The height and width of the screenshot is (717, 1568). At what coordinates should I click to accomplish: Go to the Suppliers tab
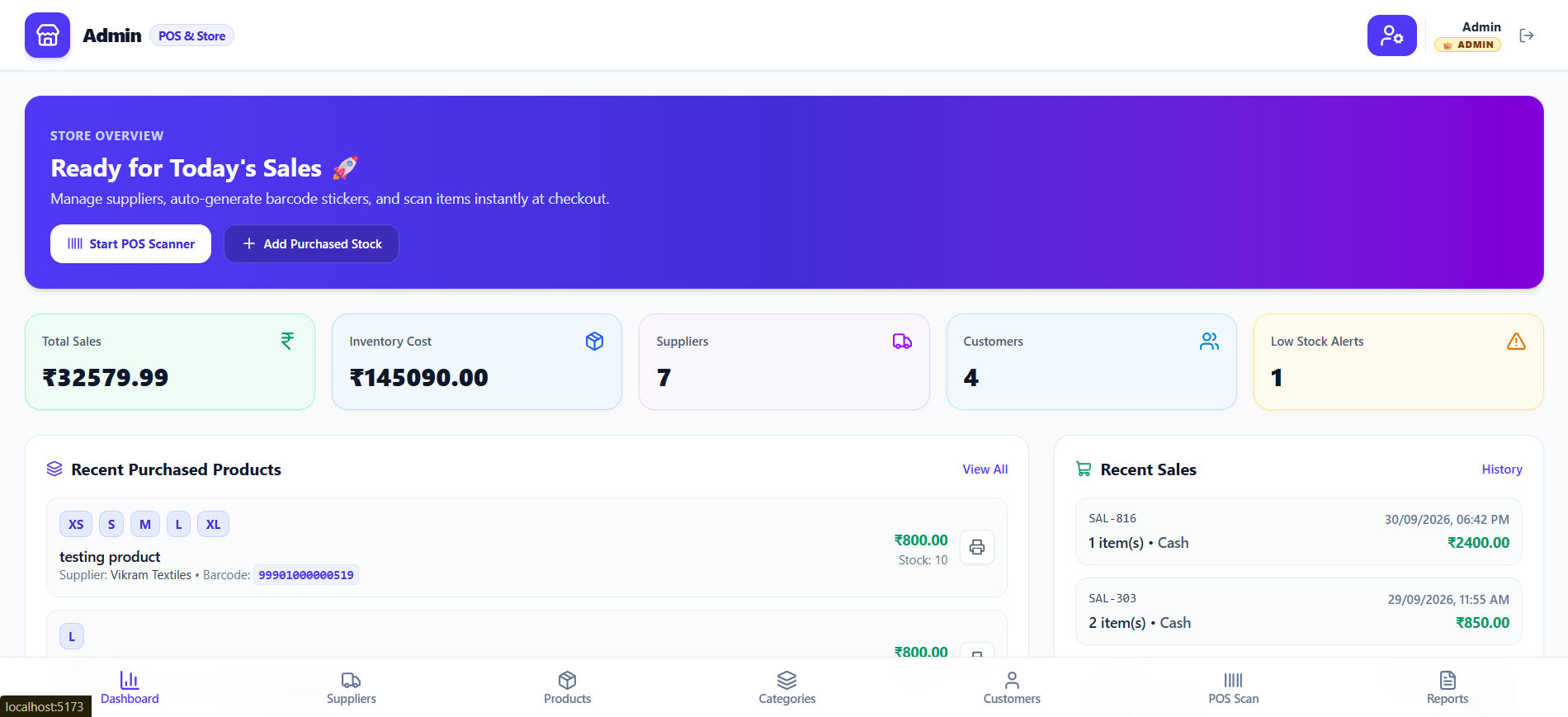[x=352, y=688]
